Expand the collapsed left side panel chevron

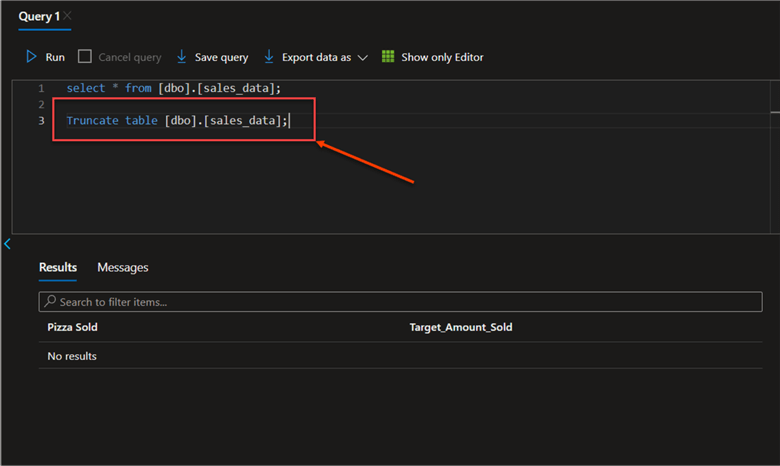[7, 244]
